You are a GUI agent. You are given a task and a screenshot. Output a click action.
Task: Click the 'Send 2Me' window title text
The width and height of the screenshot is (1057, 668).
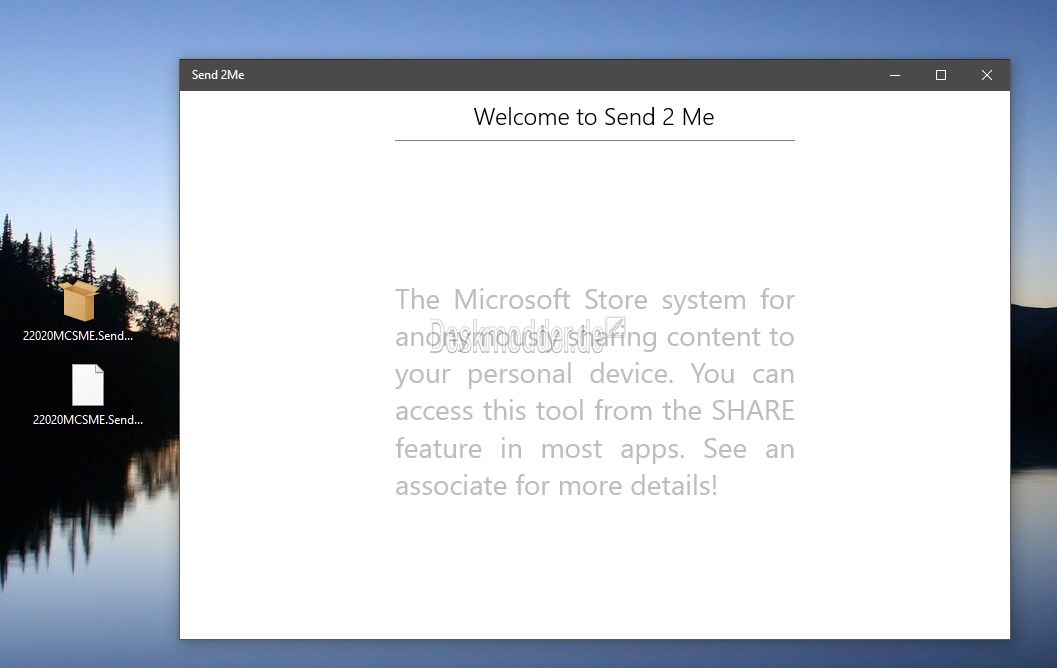coord(218,75)
